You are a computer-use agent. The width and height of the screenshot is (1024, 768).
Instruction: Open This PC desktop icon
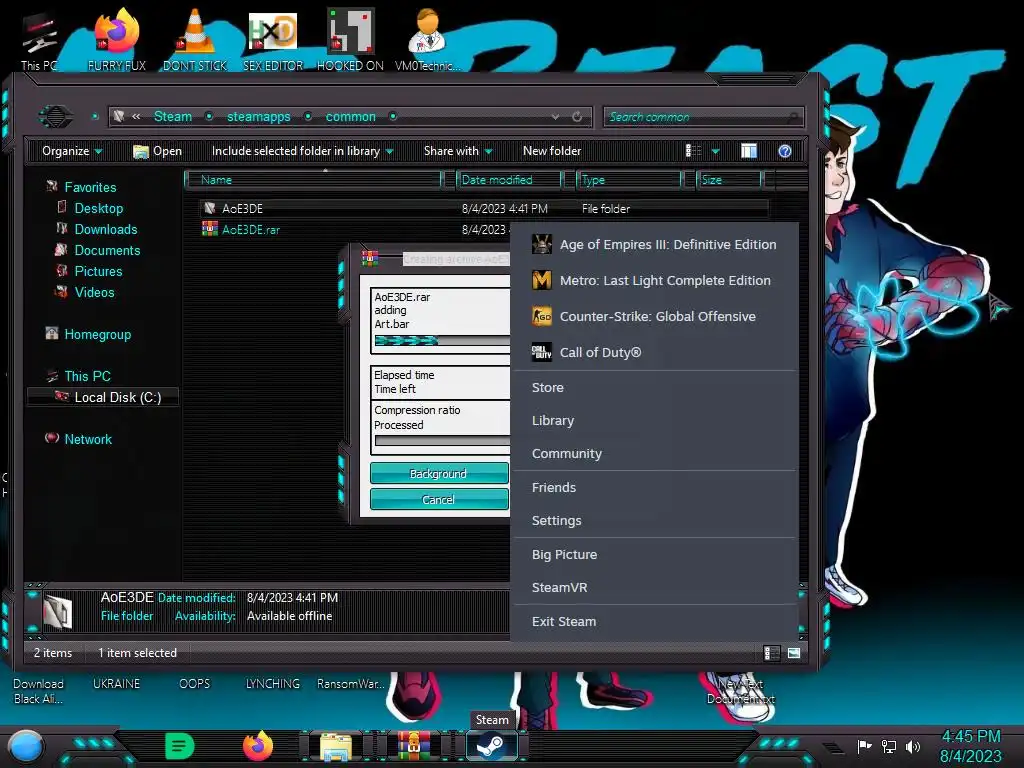coord(39,41)
